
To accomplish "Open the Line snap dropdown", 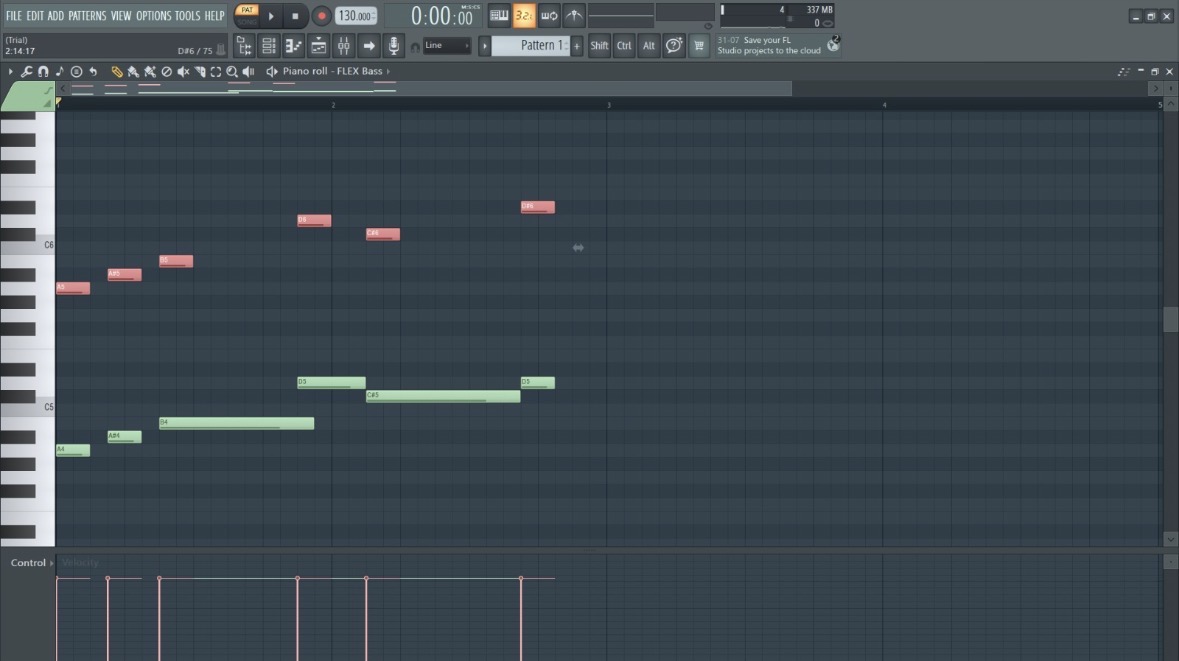I will pos(447,46).
